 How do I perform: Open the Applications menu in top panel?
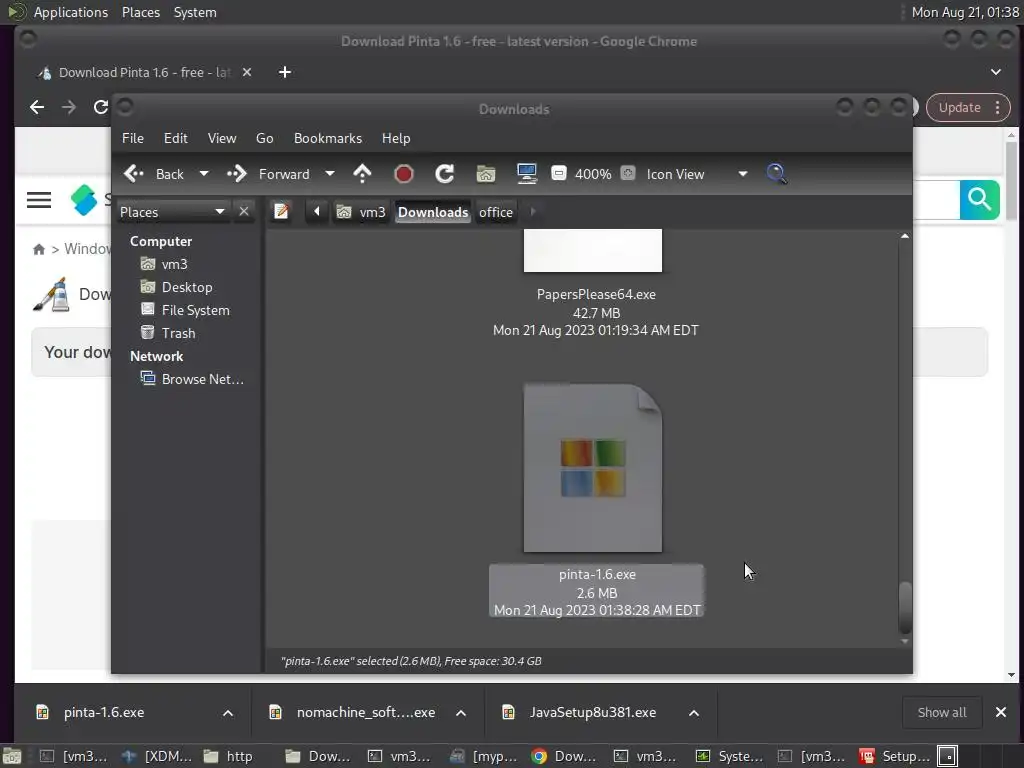[x=71, y=12]
